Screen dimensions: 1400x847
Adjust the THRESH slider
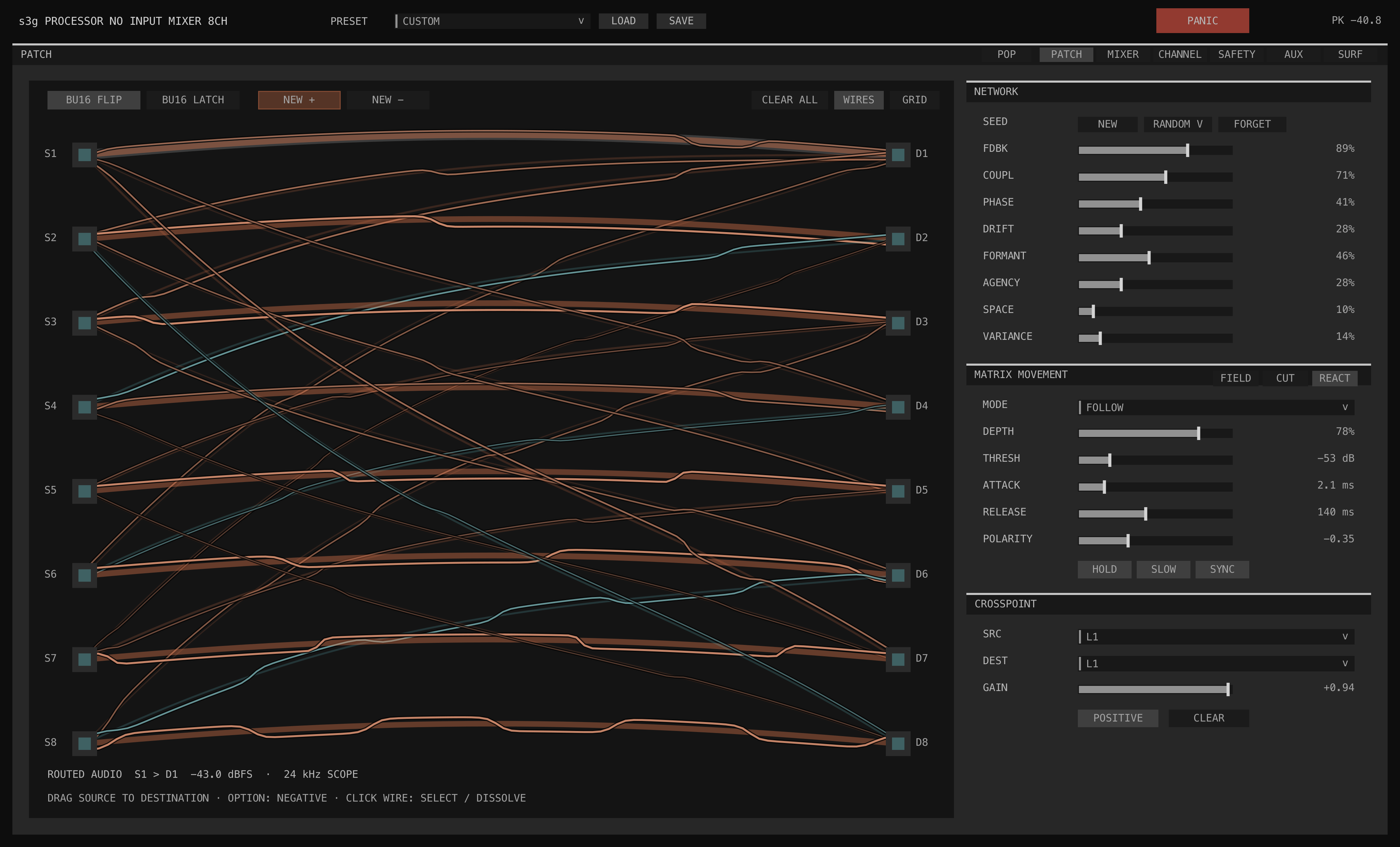[1156, 460]
